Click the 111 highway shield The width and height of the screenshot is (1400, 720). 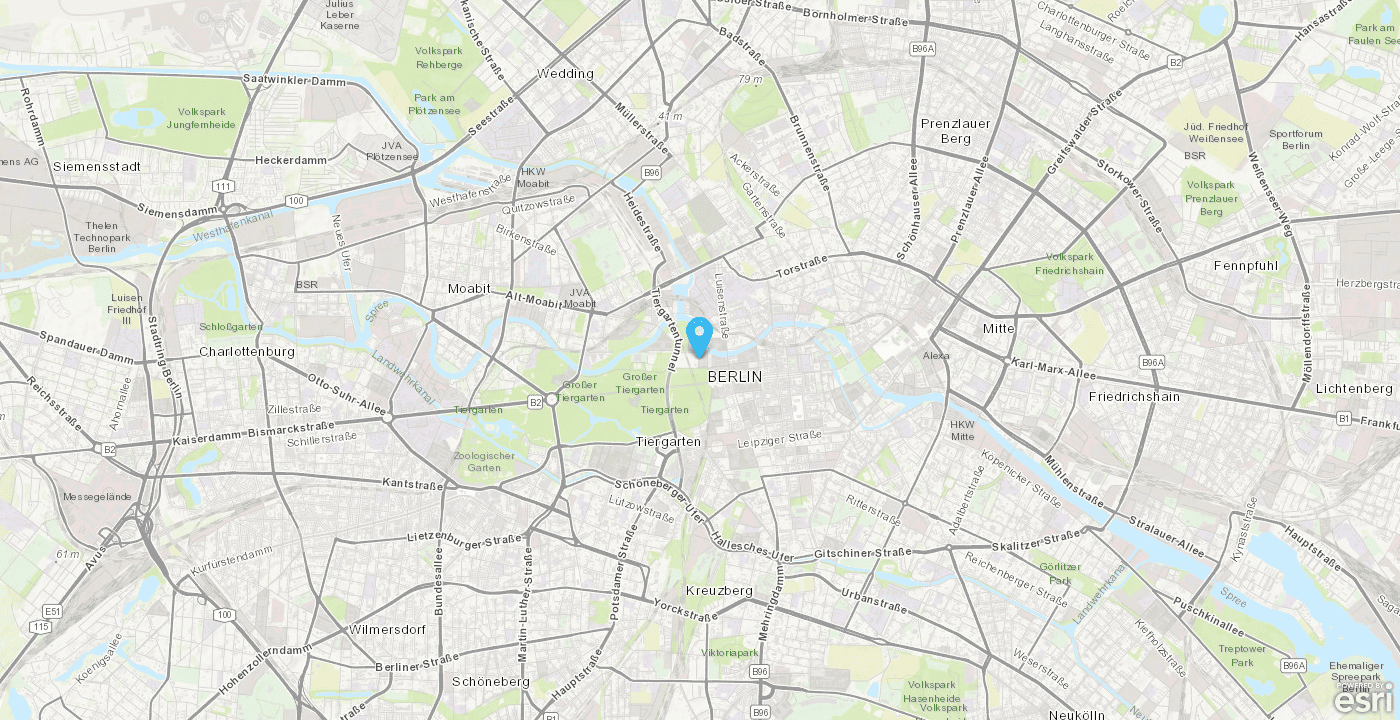point(221,186)
